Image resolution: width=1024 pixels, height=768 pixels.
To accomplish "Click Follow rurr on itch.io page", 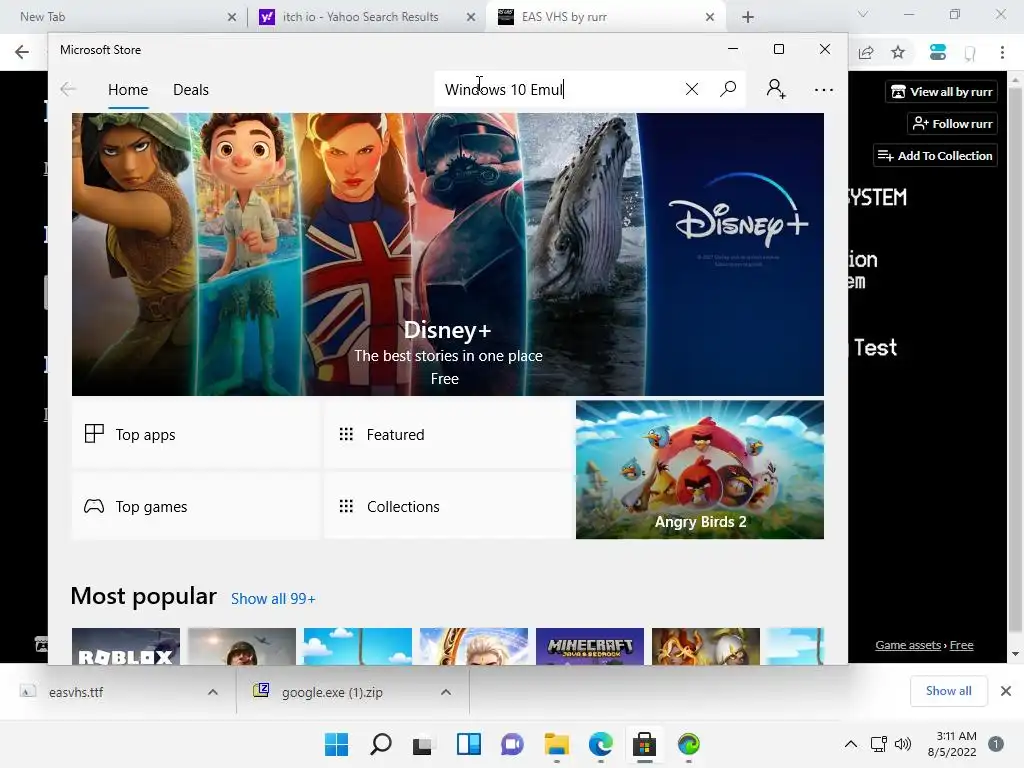I will click(953, 123).
